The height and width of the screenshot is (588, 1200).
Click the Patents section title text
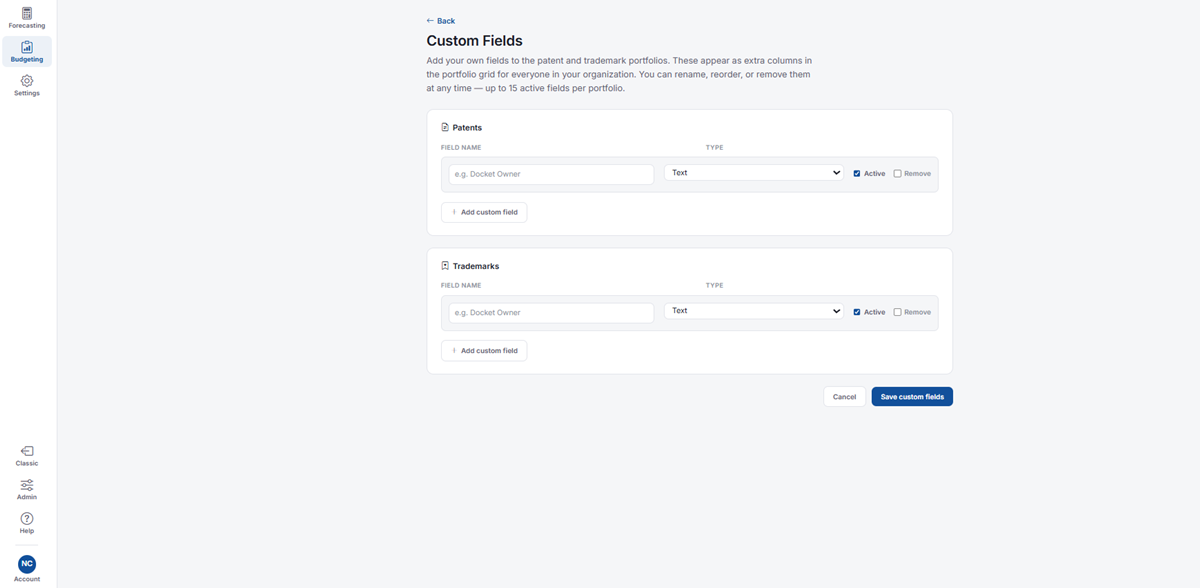tap(468, 128)
